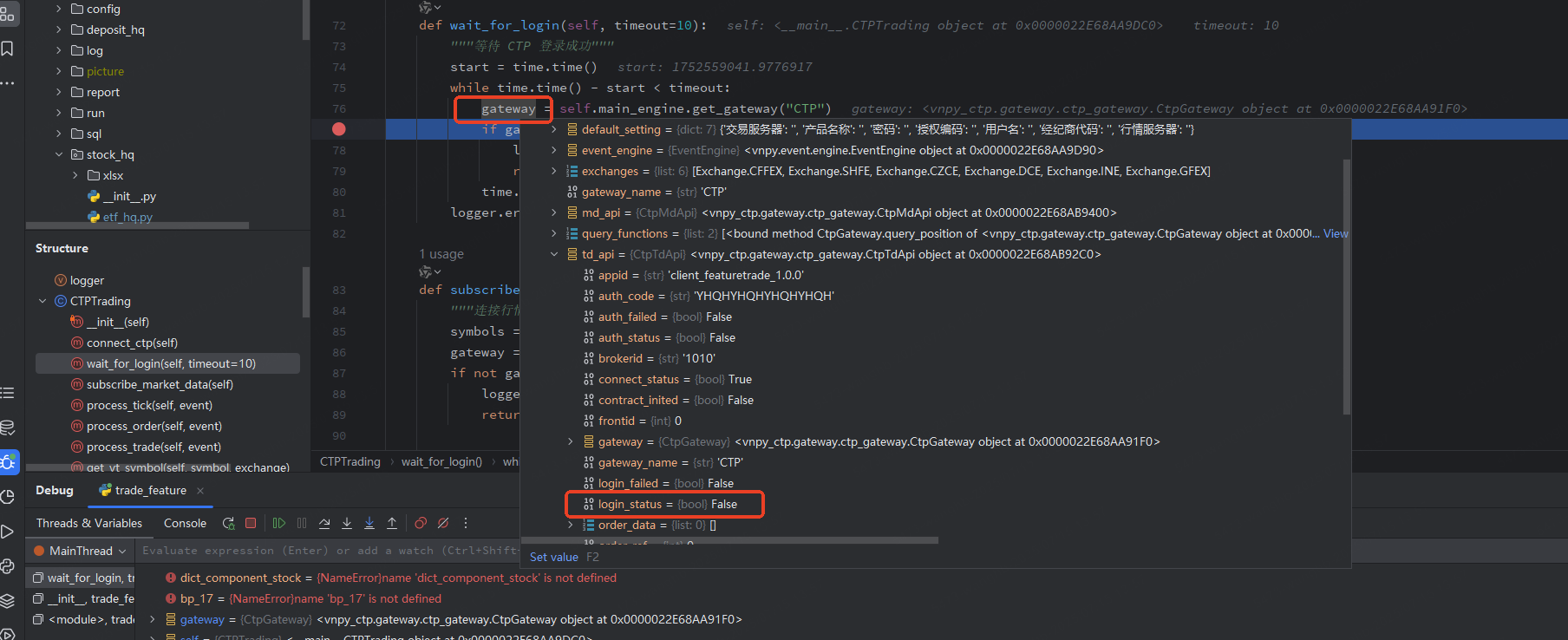Select the logger item in Structure
This screenshot has width=1568, height=640.
click(x=87, y=280)
